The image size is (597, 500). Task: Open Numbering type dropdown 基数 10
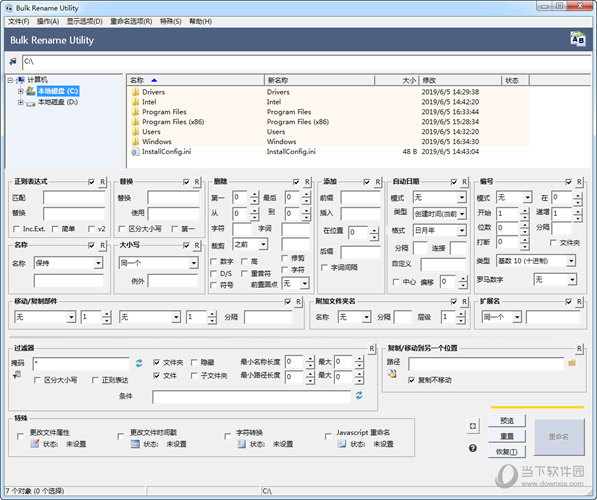coord(536,261)
